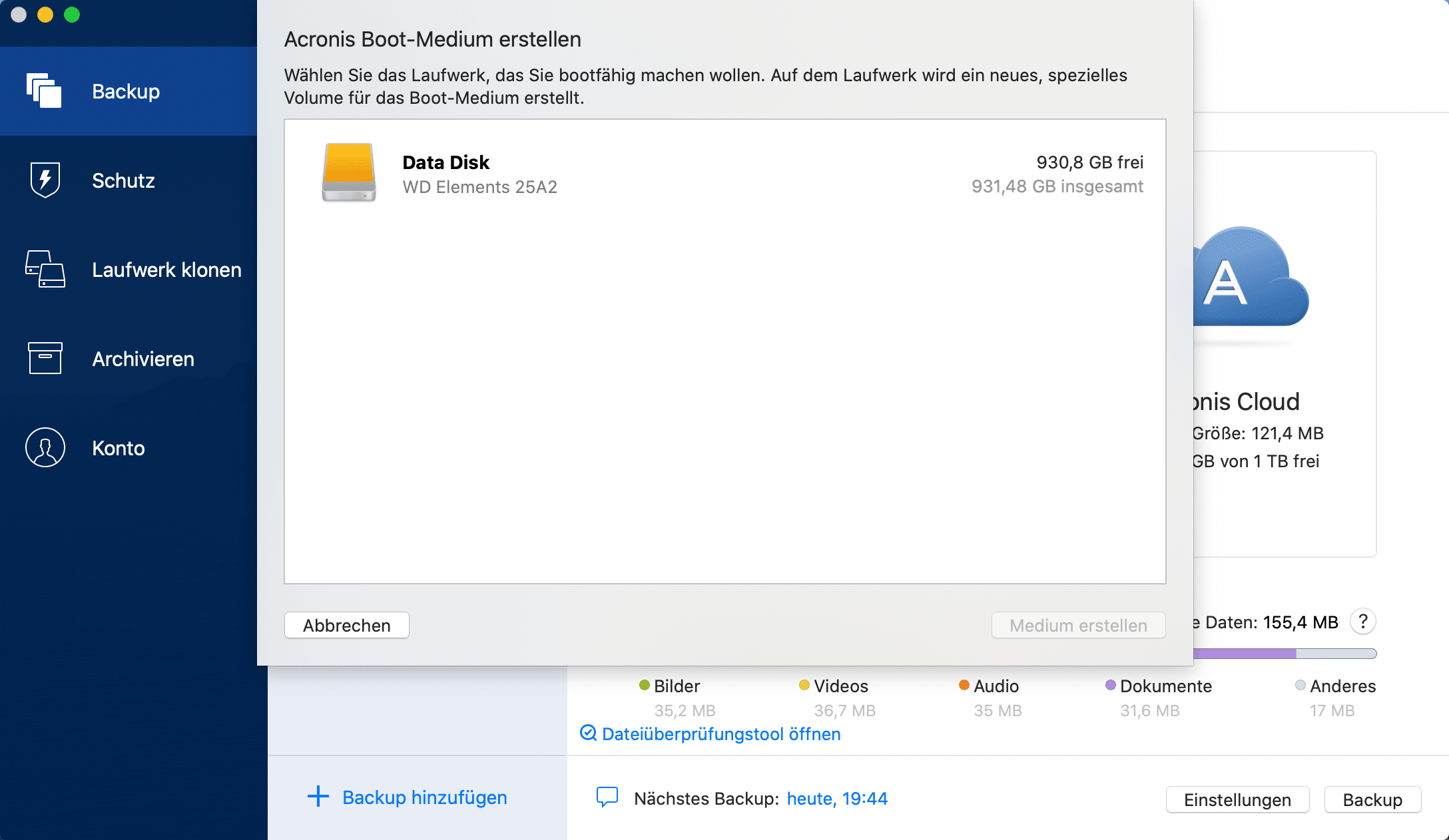1449x840 pixels.
Task: Open the Dateiüberprüfungstool öffnen link
Action: [721, 734]
